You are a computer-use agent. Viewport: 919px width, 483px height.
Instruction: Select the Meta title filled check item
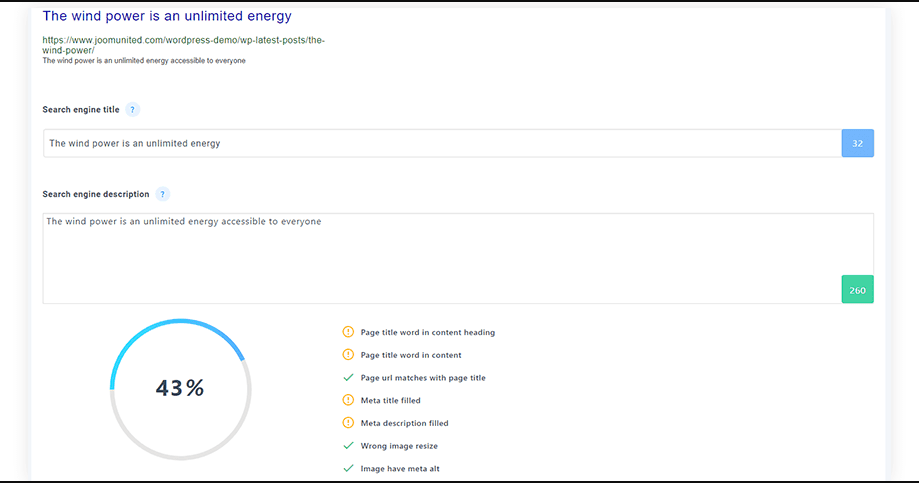point(390,400)
